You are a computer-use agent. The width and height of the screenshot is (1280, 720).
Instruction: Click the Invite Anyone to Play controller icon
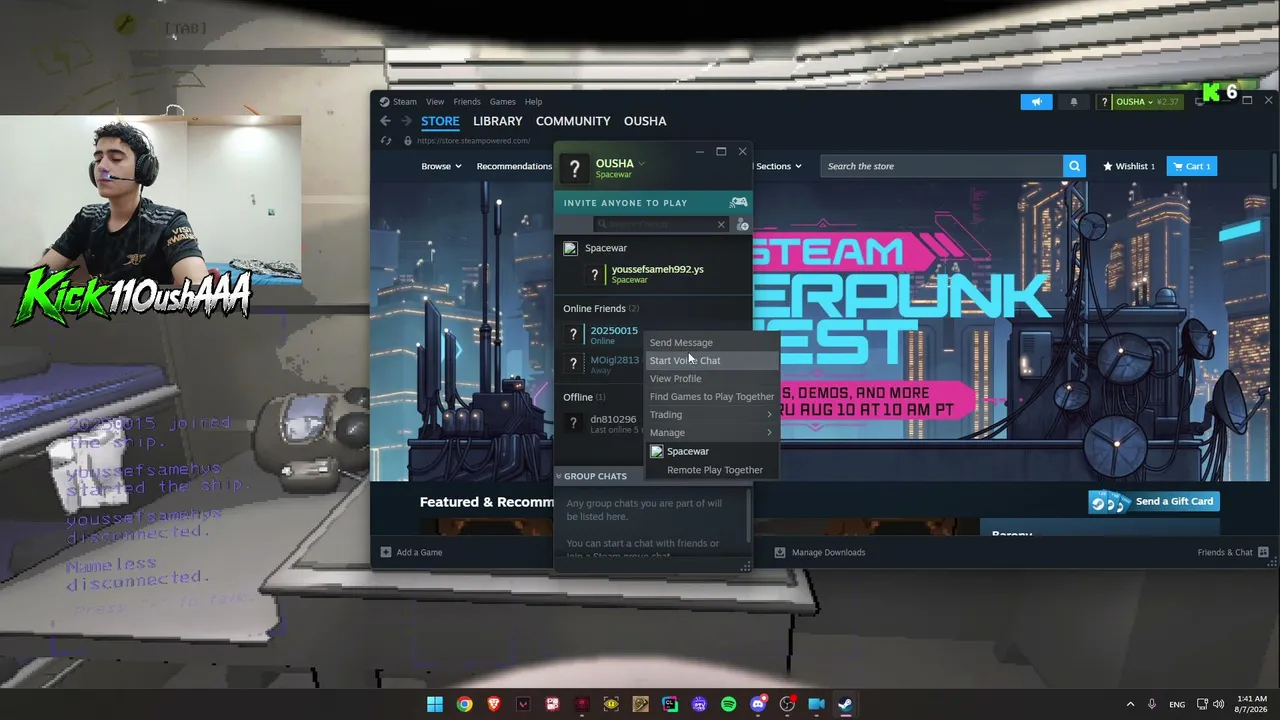(x=738, y=203)
